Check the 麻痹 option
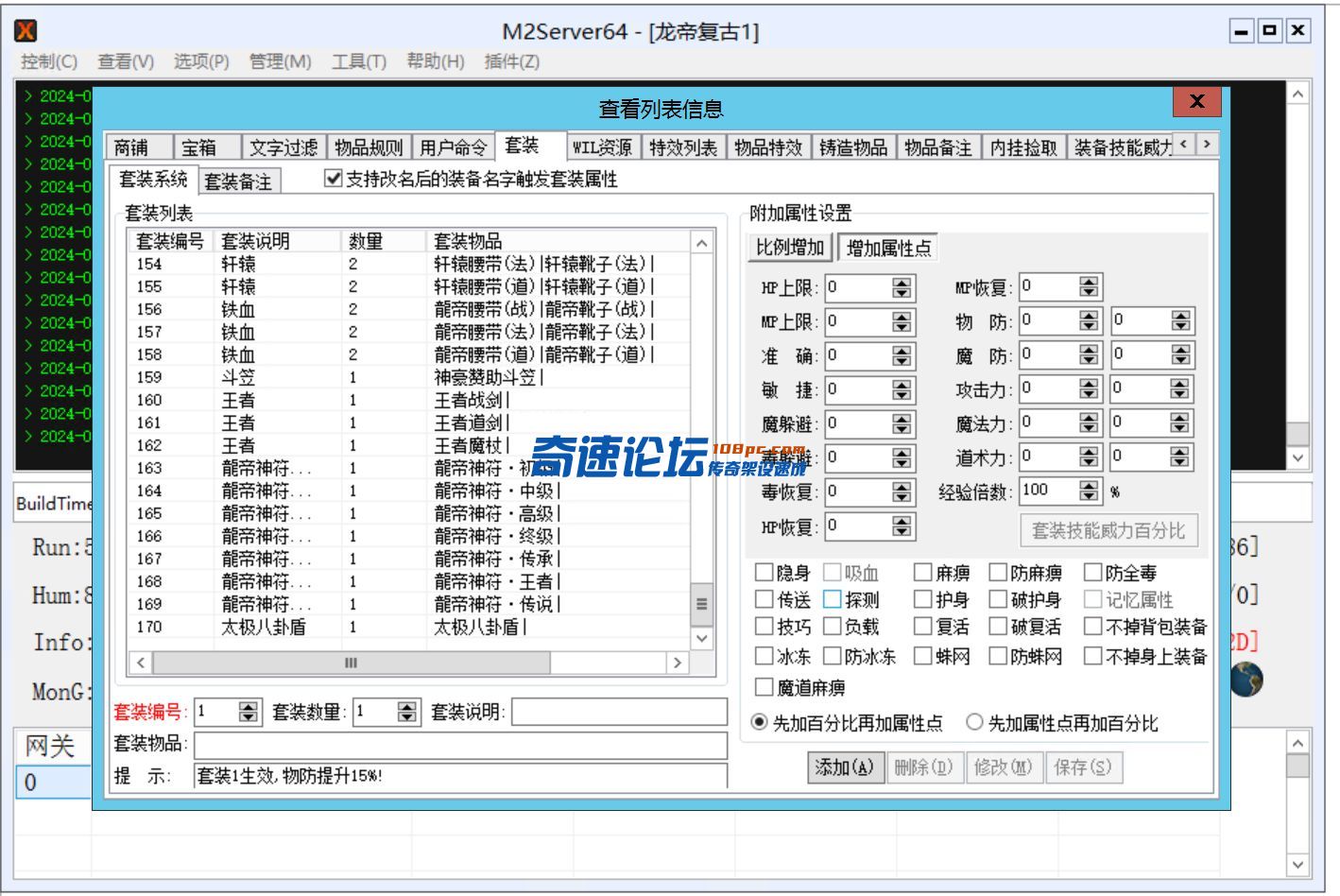 click(x=922, y=573)
